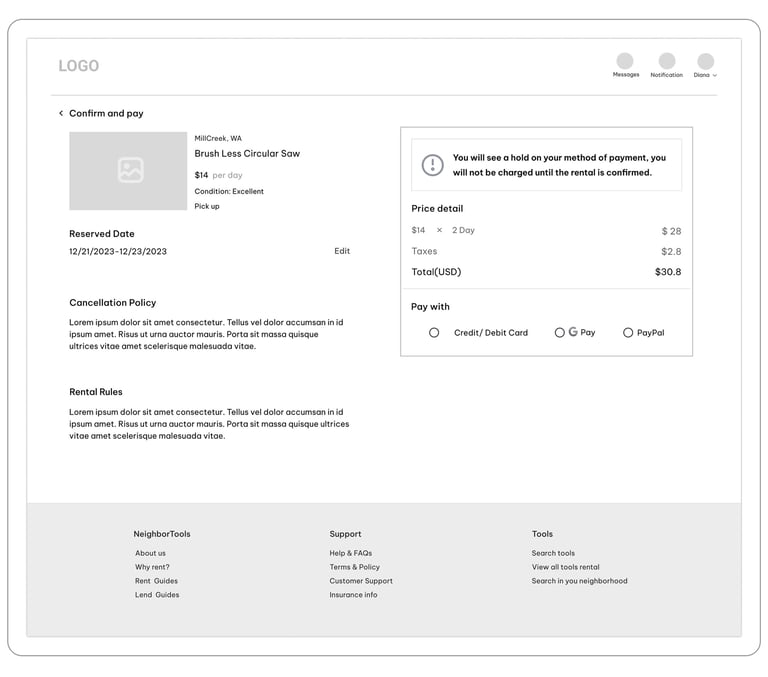Click the MillCreek, WA location text
This screenshot has height=677, width=768.
tap(218, 138)
